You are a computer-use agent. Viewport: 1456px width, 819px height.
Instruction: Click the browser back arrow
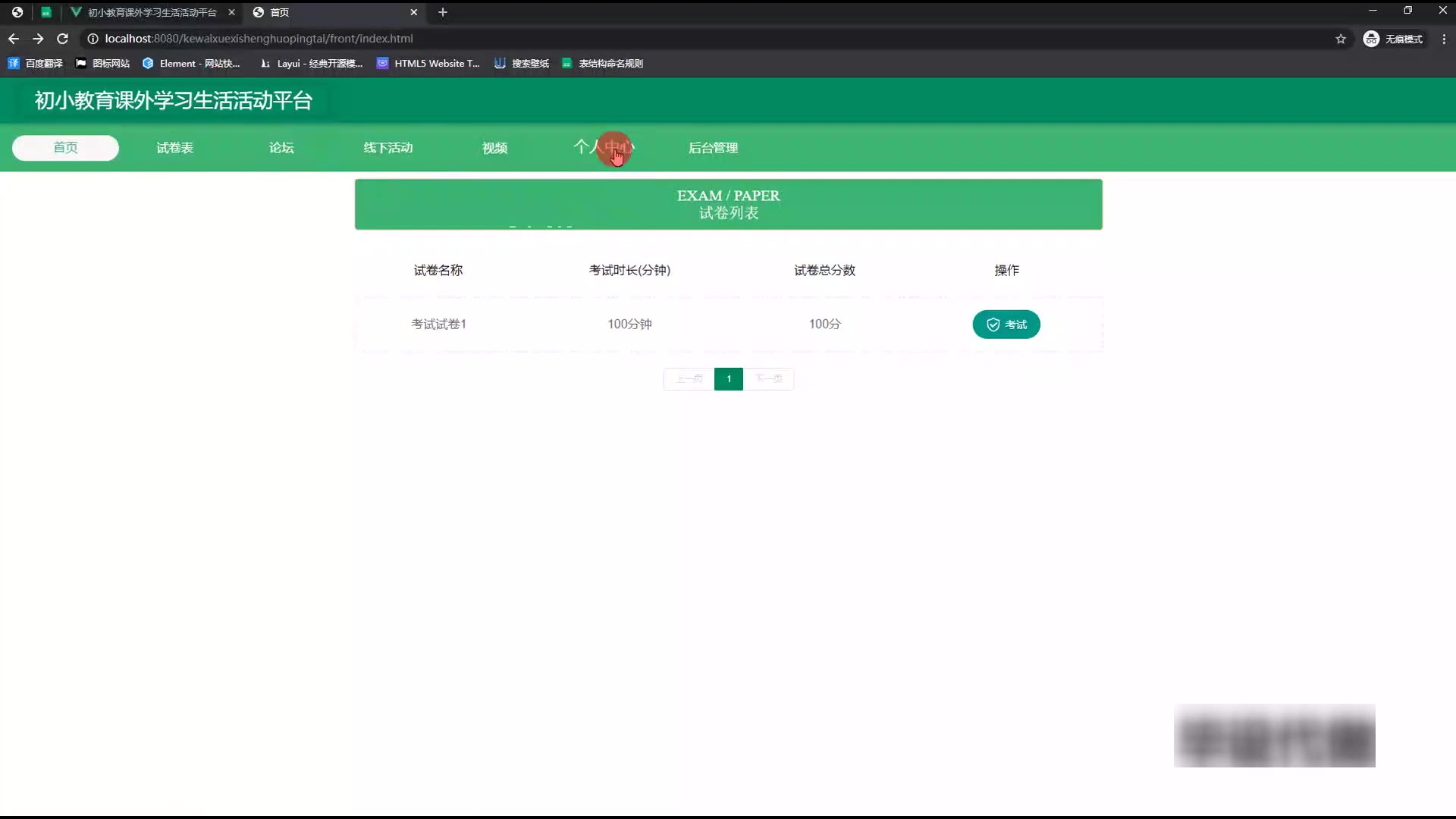click(14, 39)
